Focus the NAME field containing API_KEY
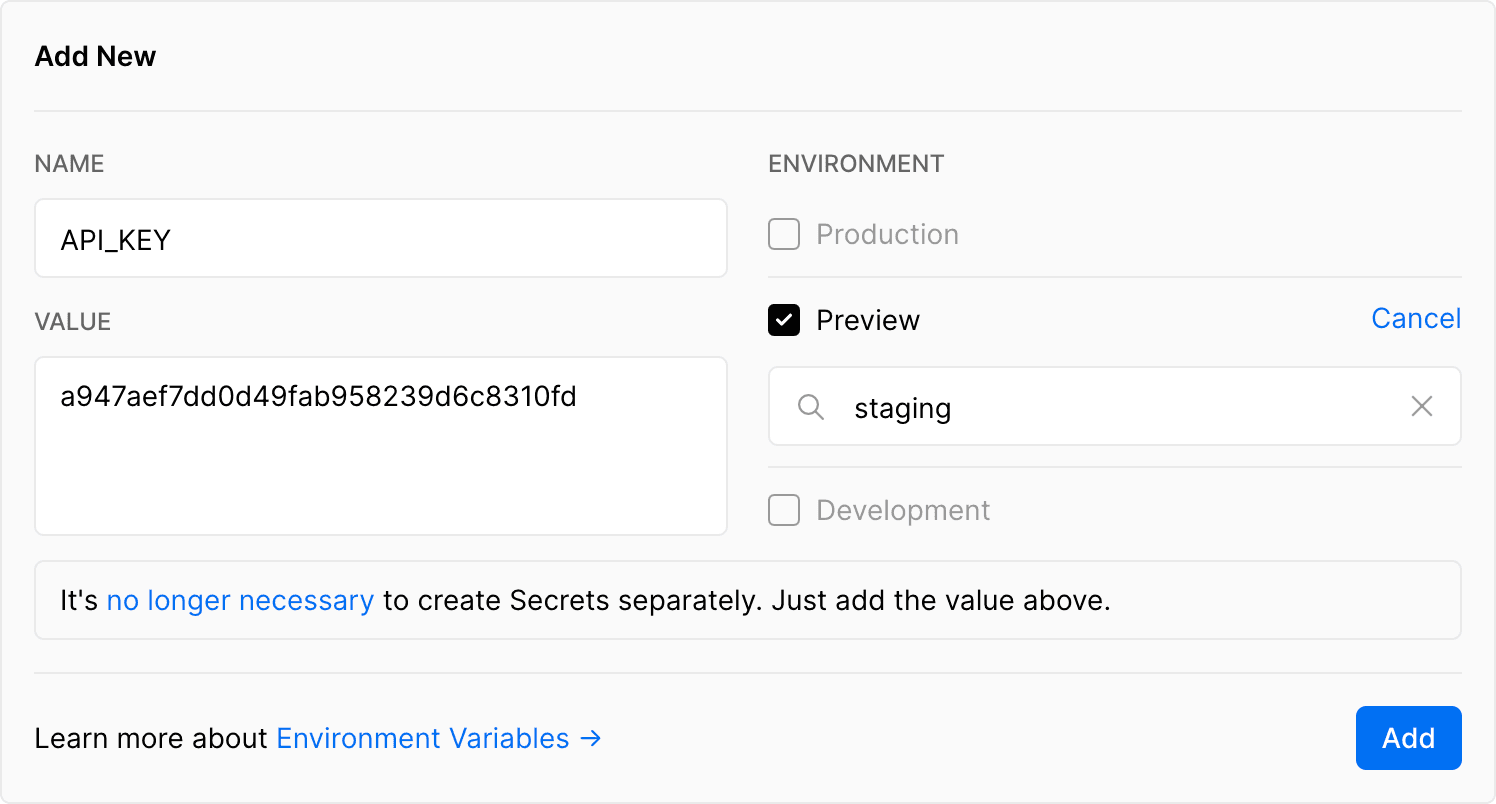 pos(380,238)
